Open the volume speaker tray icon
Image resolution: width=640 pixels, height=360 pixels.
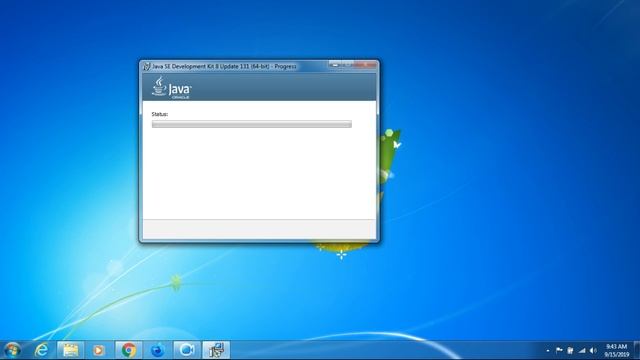pos(593,350)
